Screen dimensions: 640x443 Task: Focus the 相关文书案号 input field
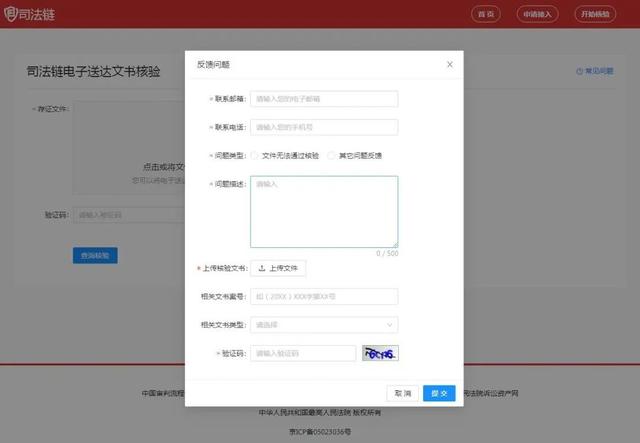tap(324, 297)
